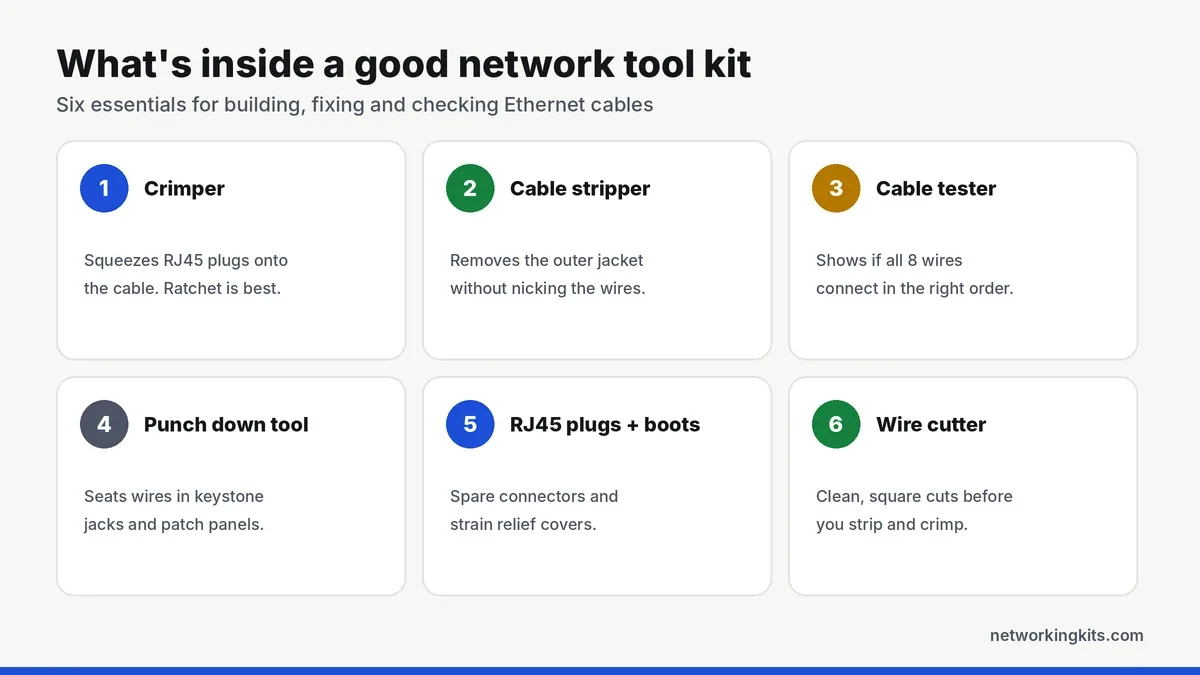Click the main title about network tool kit
The width and height of the screenshot is (1200, 675).
click(x=404, y=63)
